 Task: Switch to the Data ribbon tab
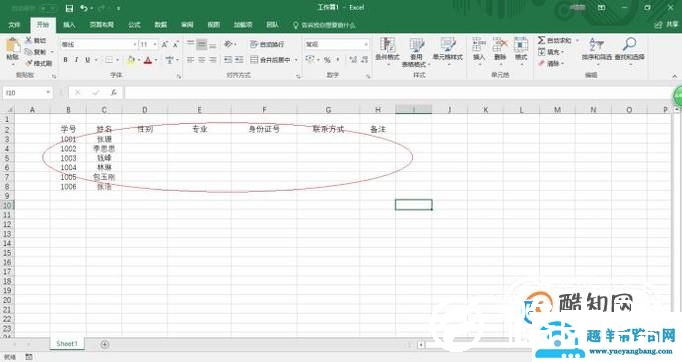[x=161, y=25]
